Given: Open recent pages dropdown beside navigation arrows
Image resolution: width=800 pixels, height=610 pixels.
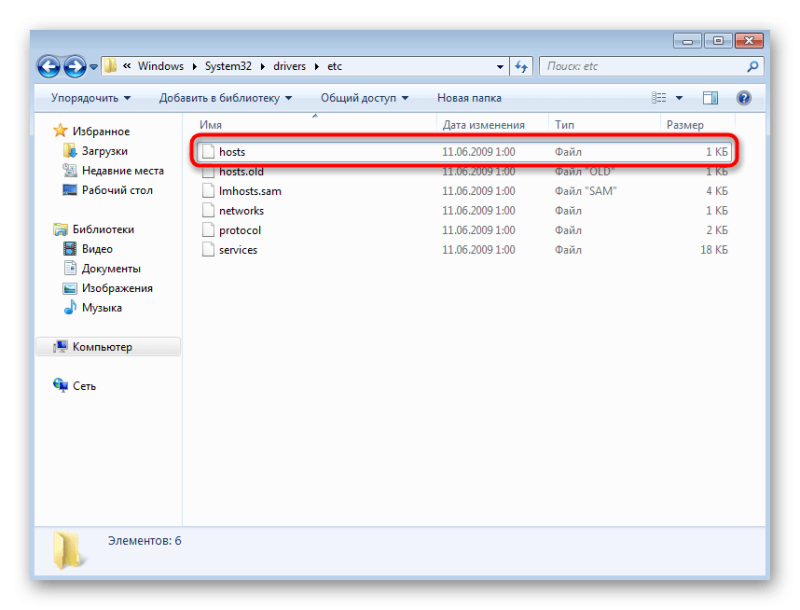Looking at the screenshot, I should [x=93, y=67].
